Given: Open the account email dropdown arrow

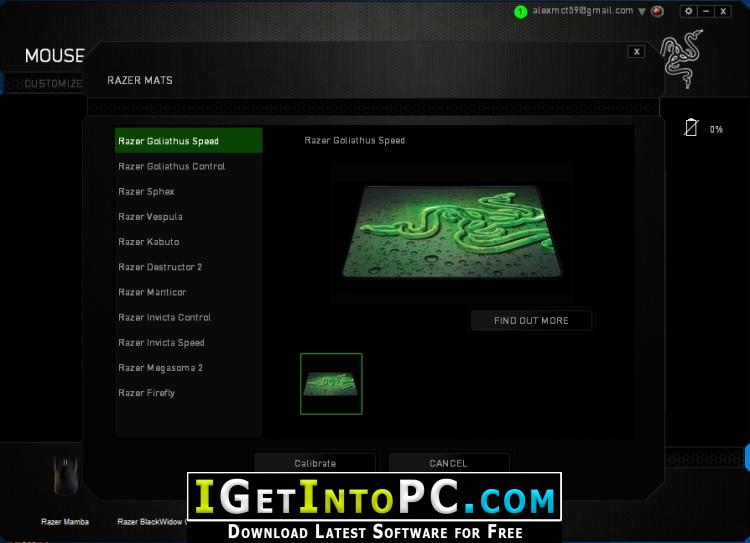Looking at the screenshot, I should (642, 11).
